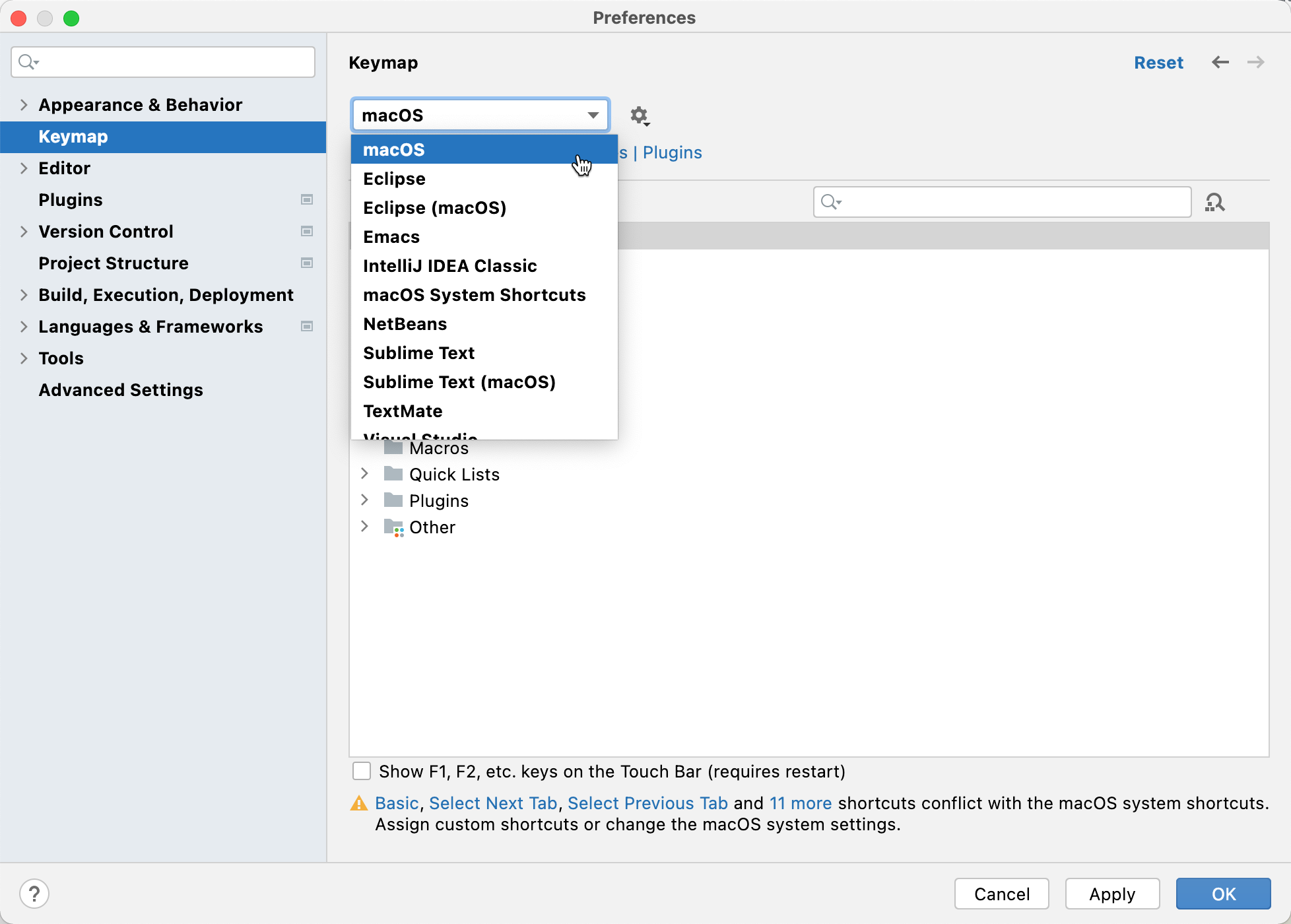Click the Other folder icon
This screenshot has height=924, width=1291.
point(394,527)
